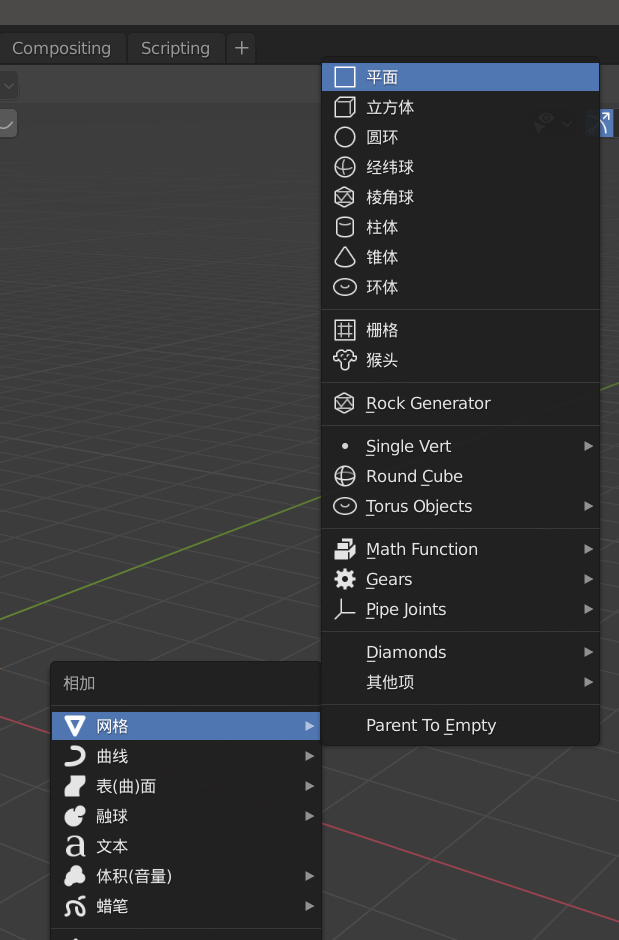The width and height of the screenshot is (619, 940).
Task: Select the 猴头 label text
Action: coord(382,360)
